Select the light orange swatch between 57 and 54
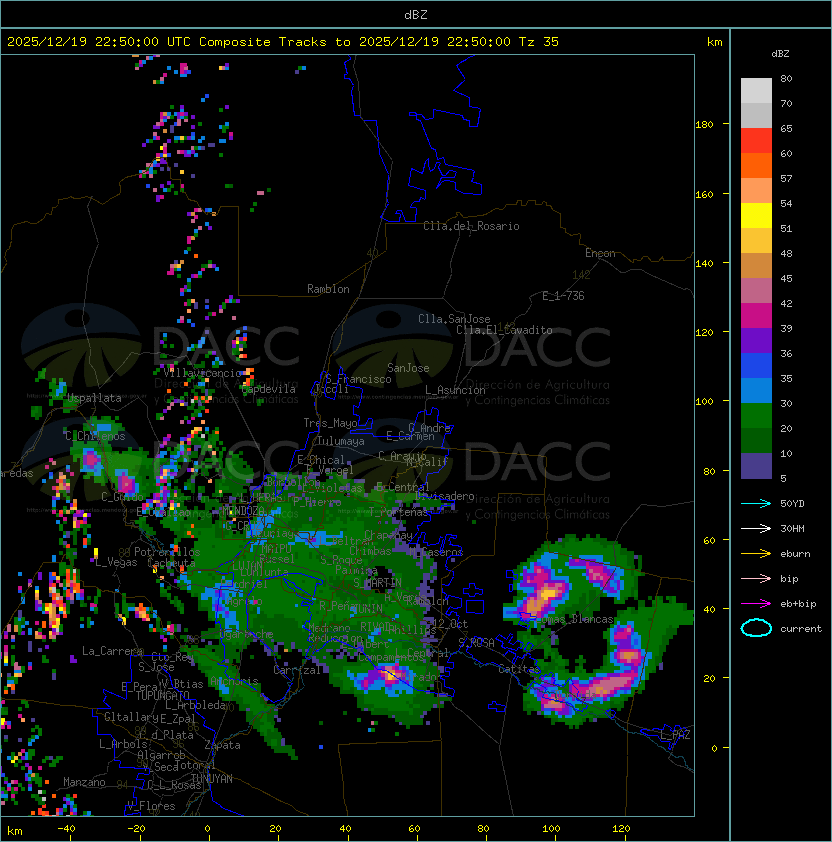Screen dimensions: 832x842 point(756,191)
